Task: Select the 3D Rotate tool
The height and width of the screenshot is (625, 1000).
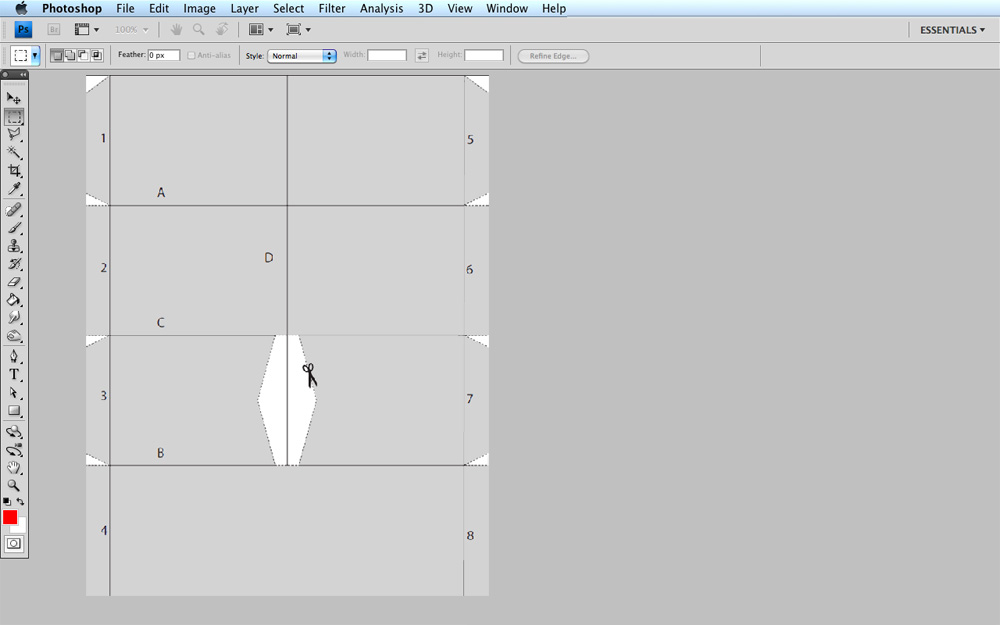Action: tap(14, 432)
